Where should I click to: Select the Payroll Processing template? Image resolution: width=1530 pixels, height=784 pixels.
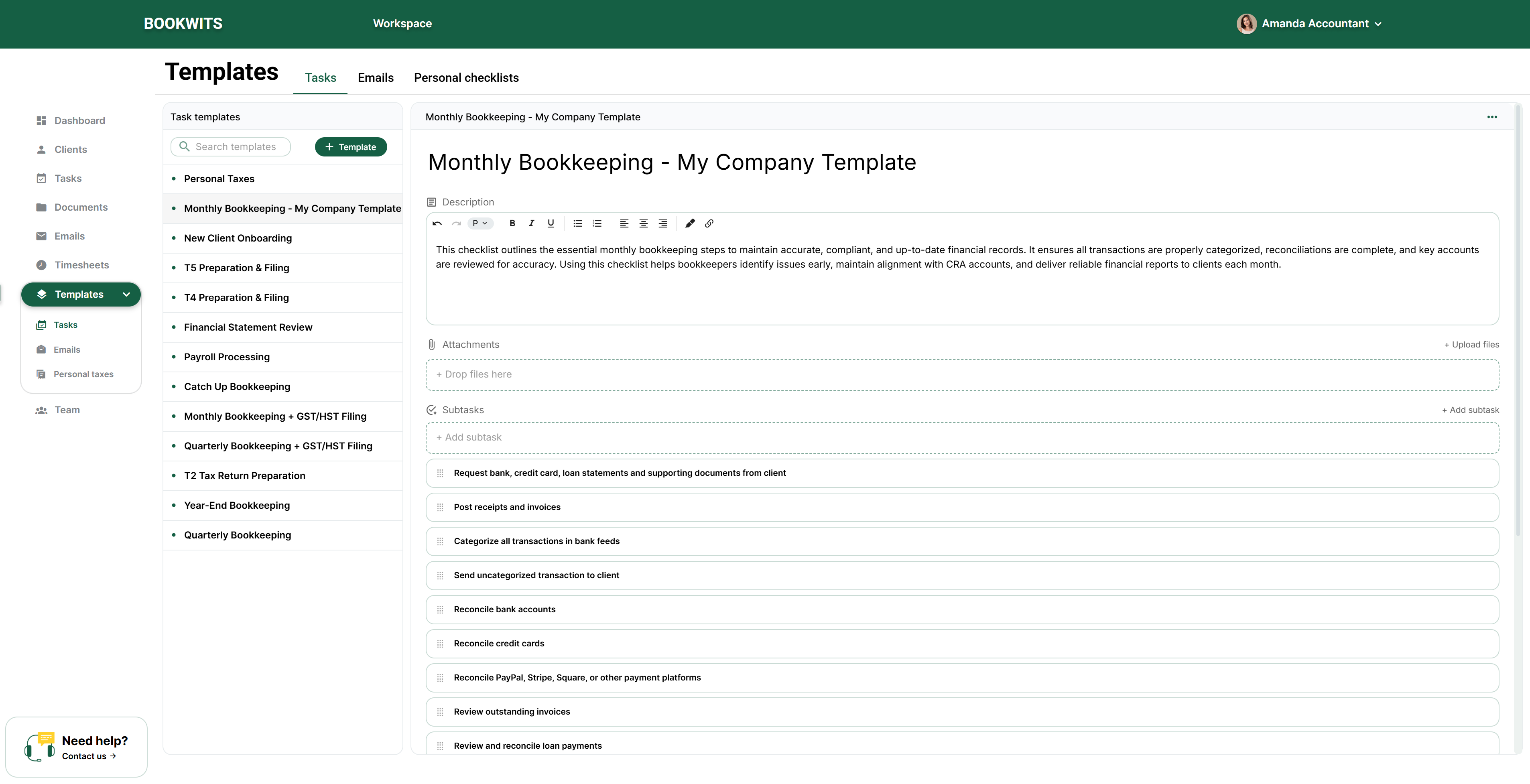pos(283,357)
